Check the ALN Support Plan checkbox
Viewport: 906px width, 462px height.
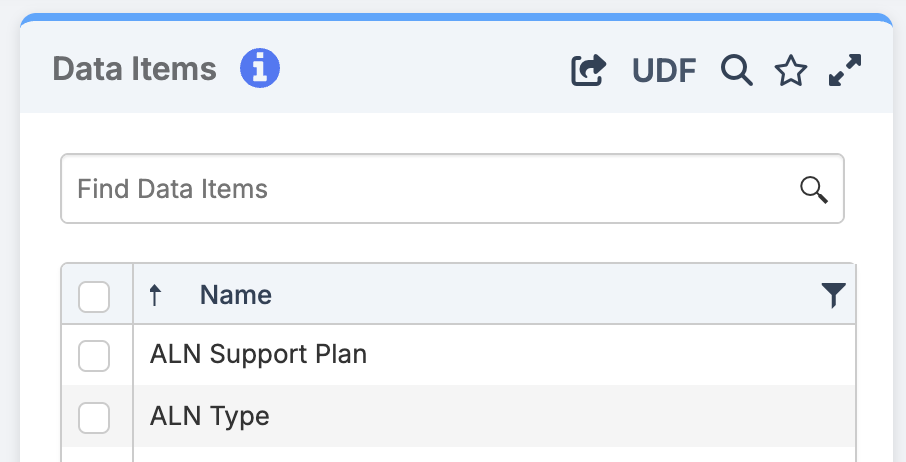click(94, 355)
